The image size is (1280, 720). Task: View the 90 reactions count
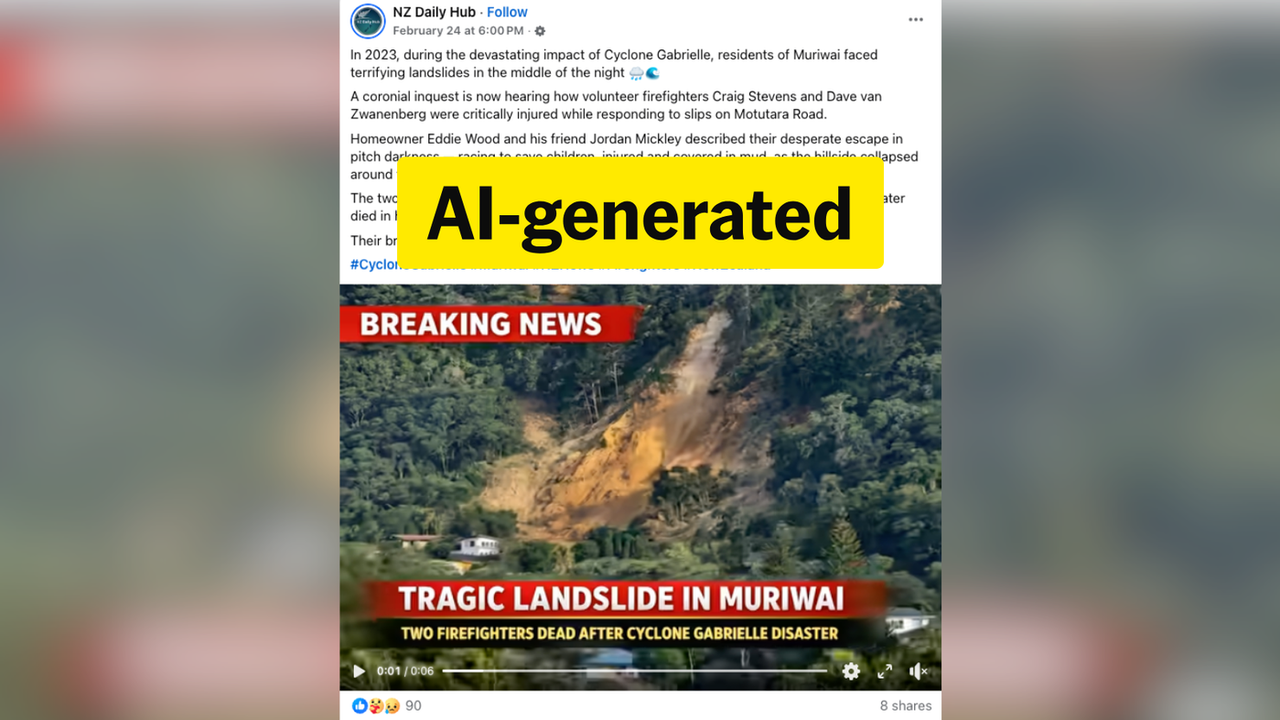413,706
